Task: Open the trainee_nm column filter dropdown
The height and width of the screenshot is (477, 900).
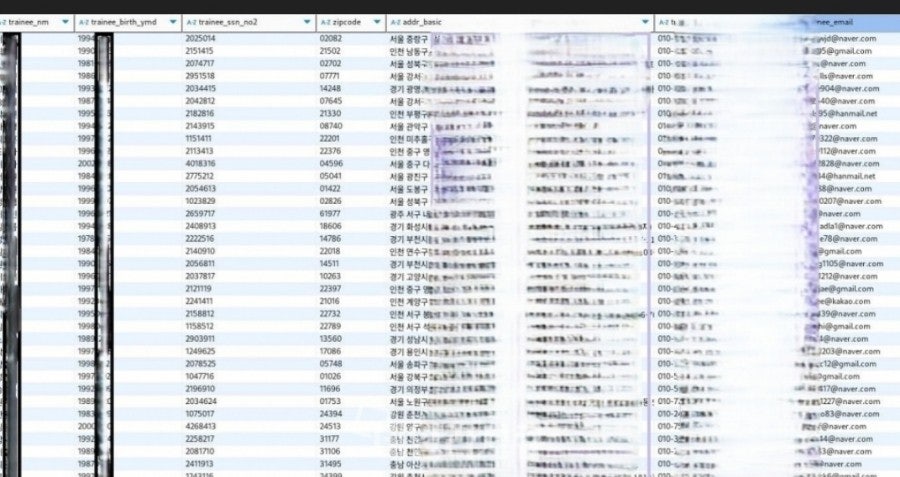Action: (65, 22)
